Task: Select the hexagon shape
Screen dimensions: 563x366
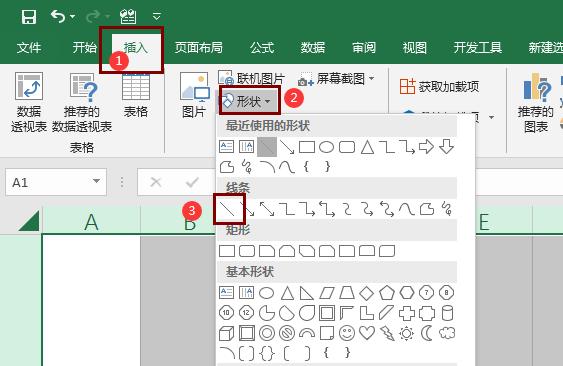Action: (x=407, y=293)
